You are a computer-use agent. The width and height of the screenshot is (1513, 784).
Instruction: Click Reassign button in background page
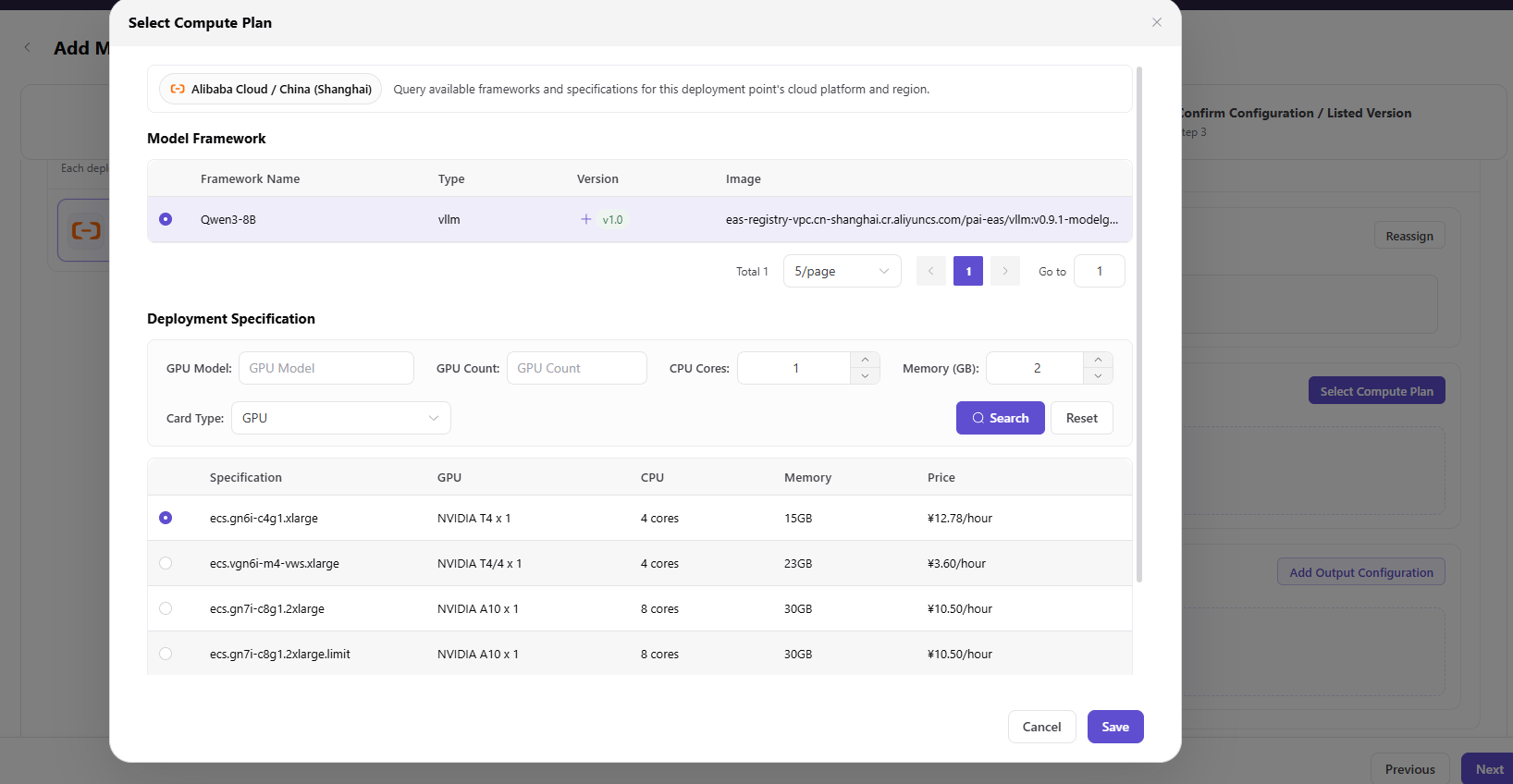pos(1409,236)
